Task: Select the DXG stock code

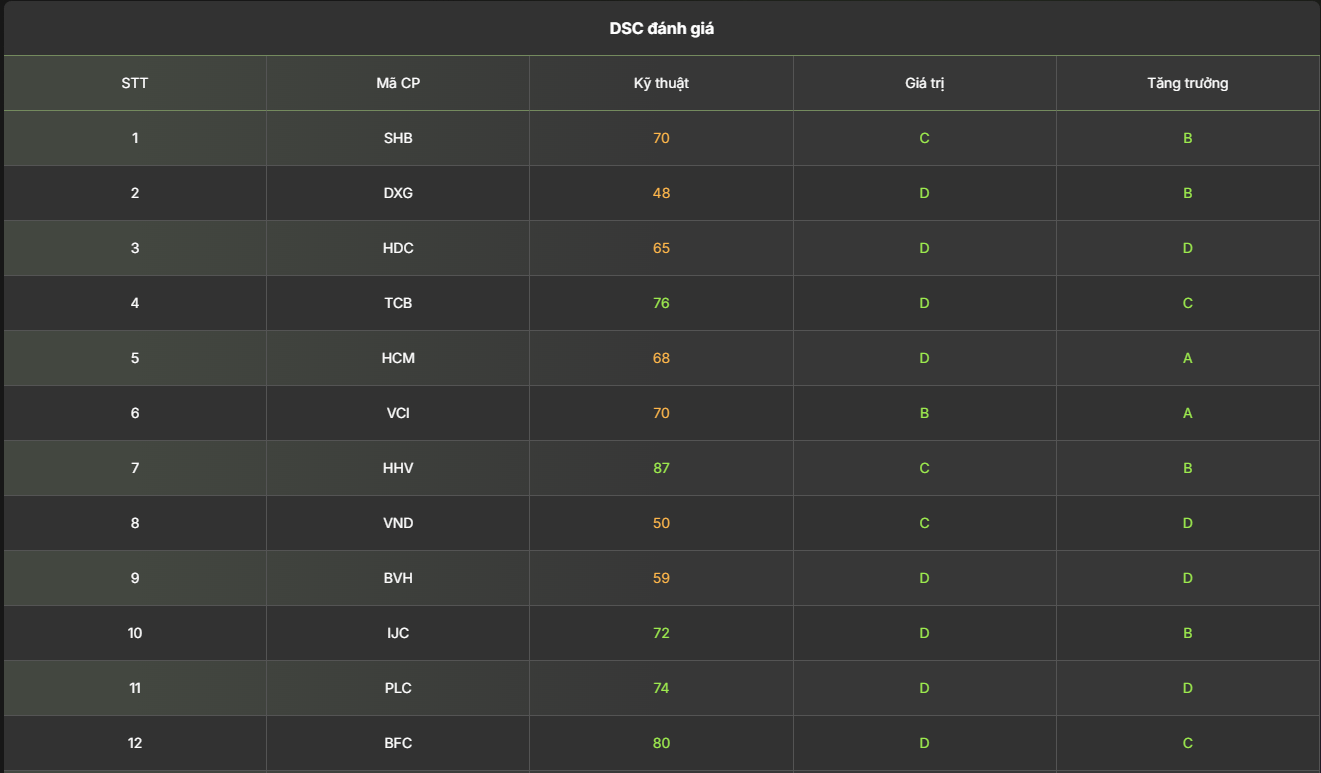Action: pos(398,193)
